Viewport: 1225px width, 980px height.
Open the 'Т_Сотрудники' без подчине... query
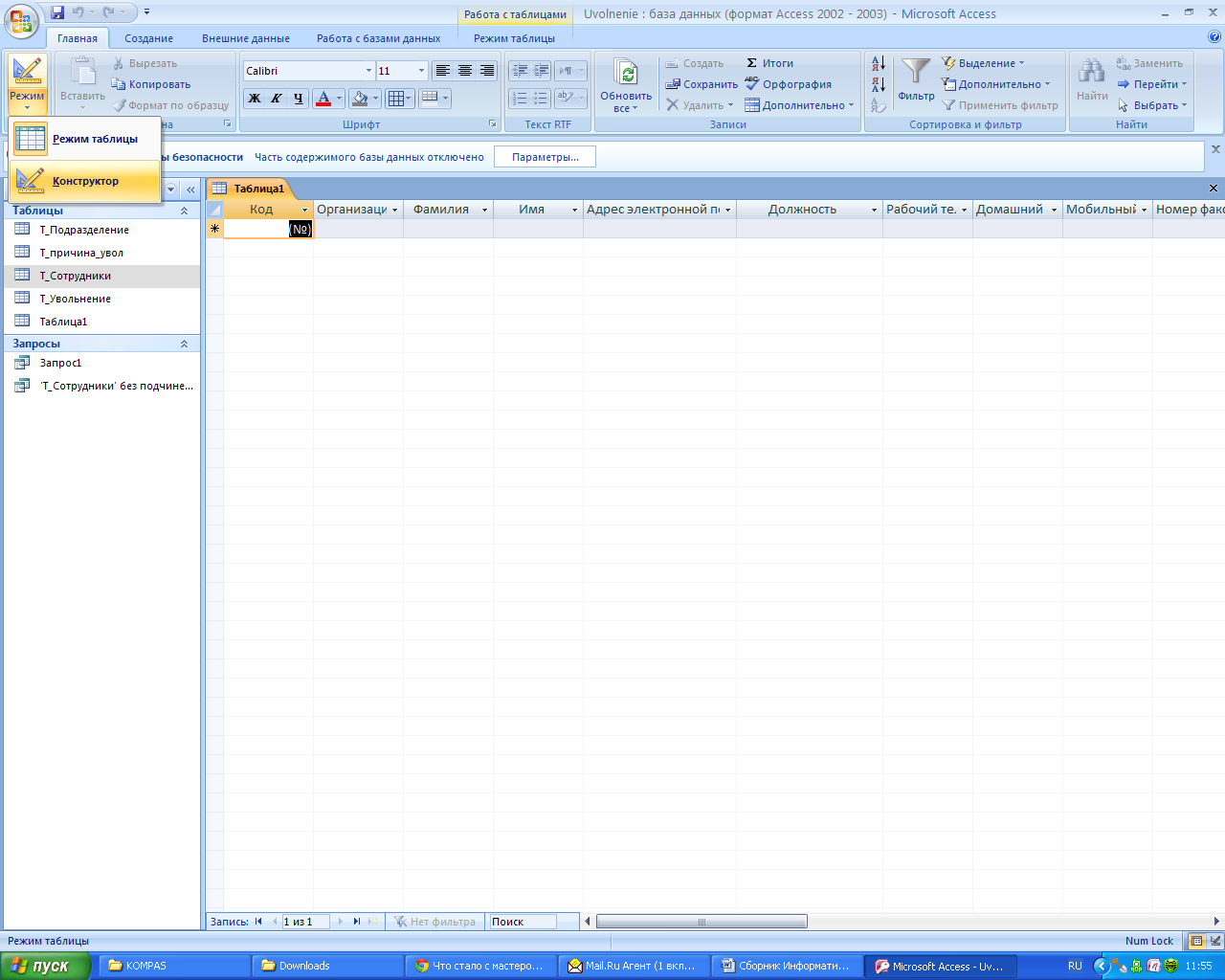pos(102,386)
